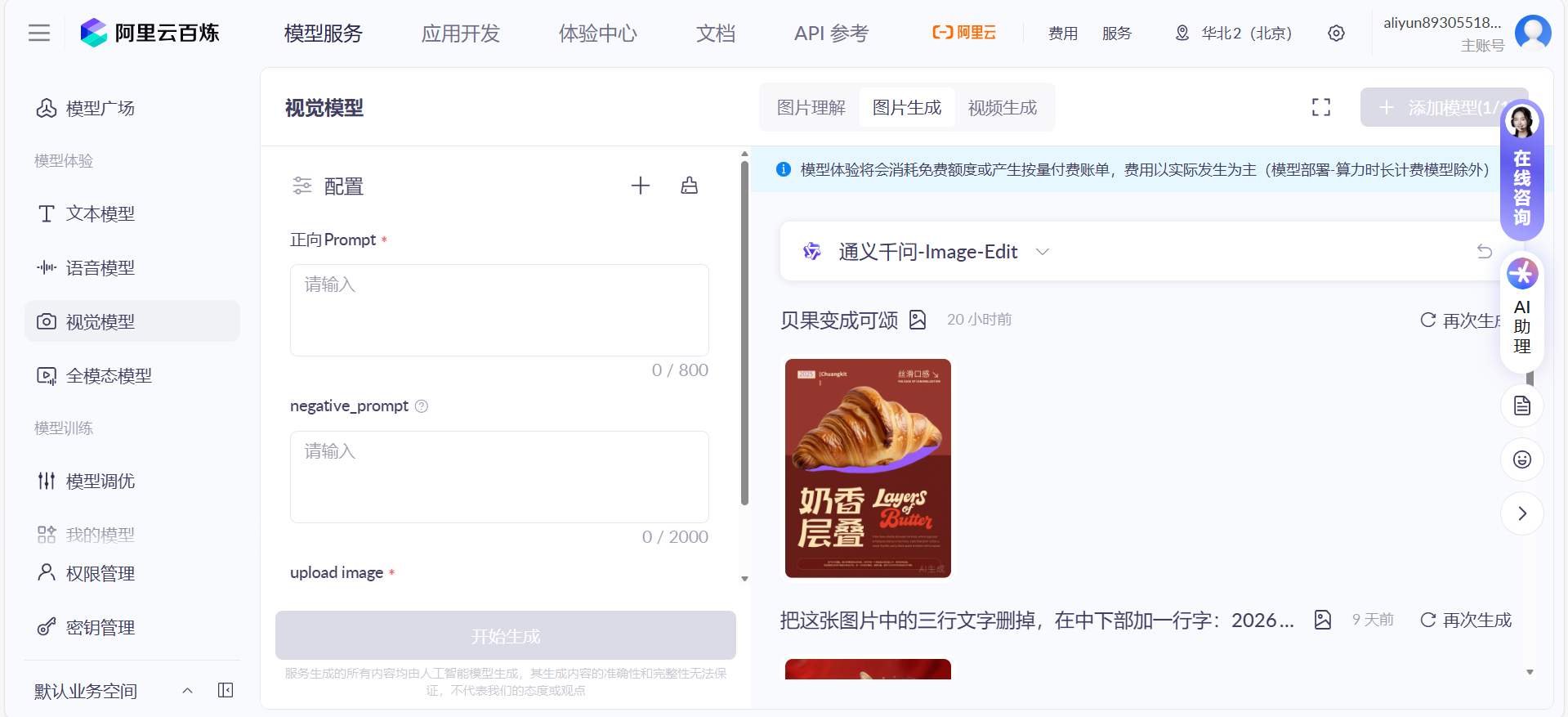
Task: Click the config panel scroll down arrow
Action: pos(744,579)
